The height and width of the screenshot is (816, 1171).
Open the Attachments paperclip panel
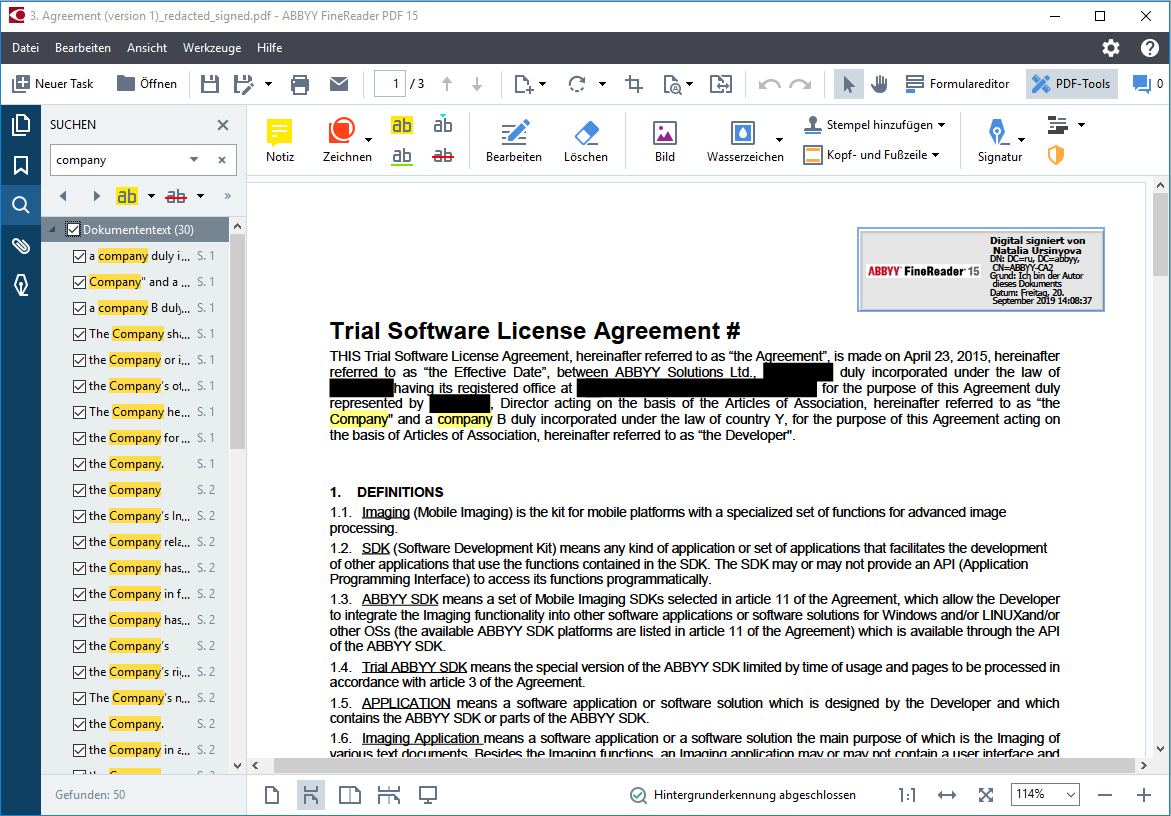[21, 246]
